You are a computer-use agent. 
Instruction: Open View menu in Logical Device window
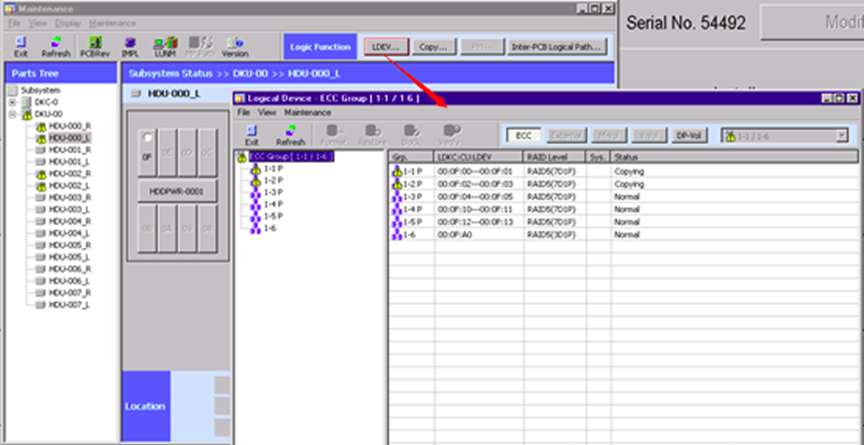click(x=266, y=113)
